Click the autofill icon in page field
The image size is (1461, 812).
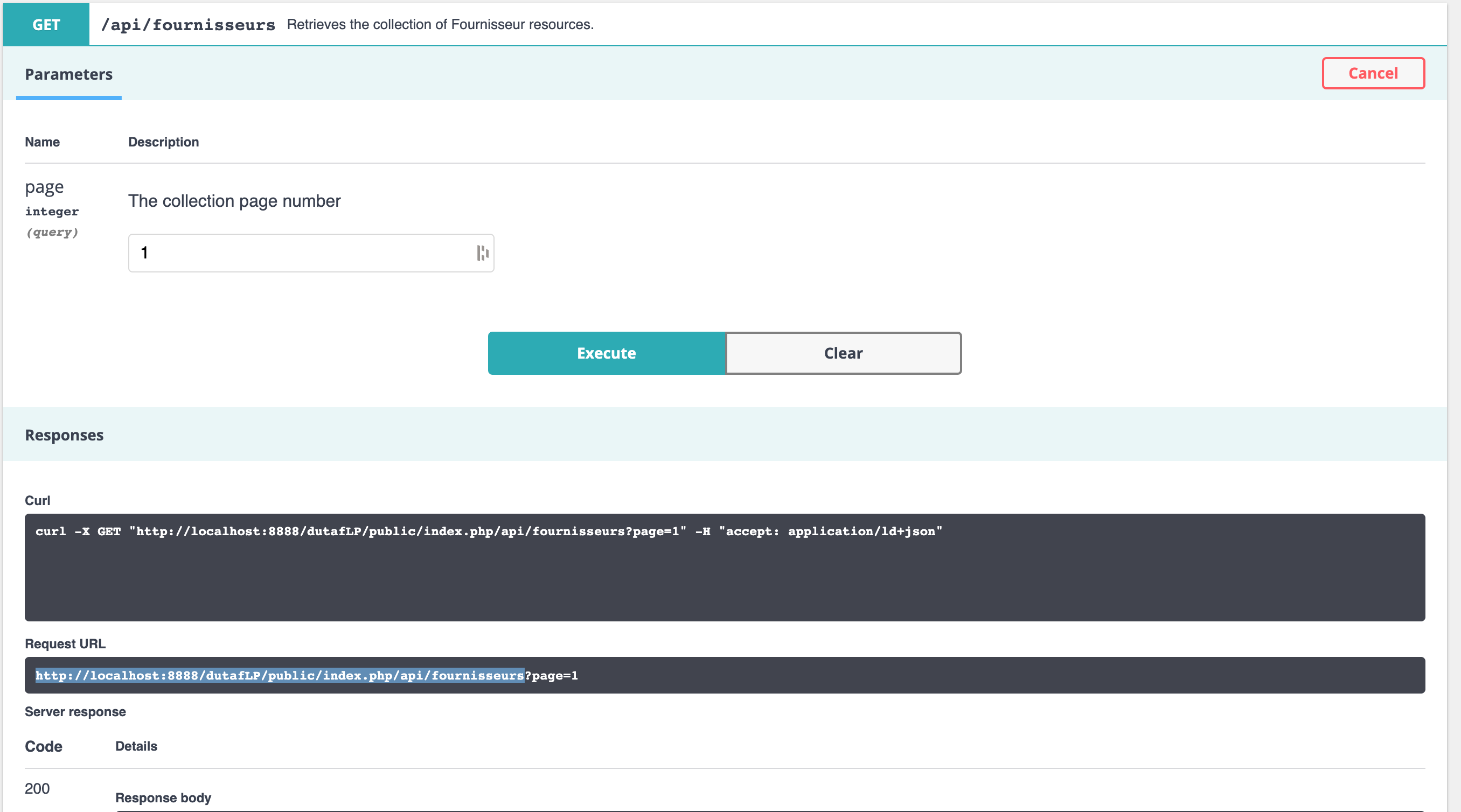(x=483, y=253)
